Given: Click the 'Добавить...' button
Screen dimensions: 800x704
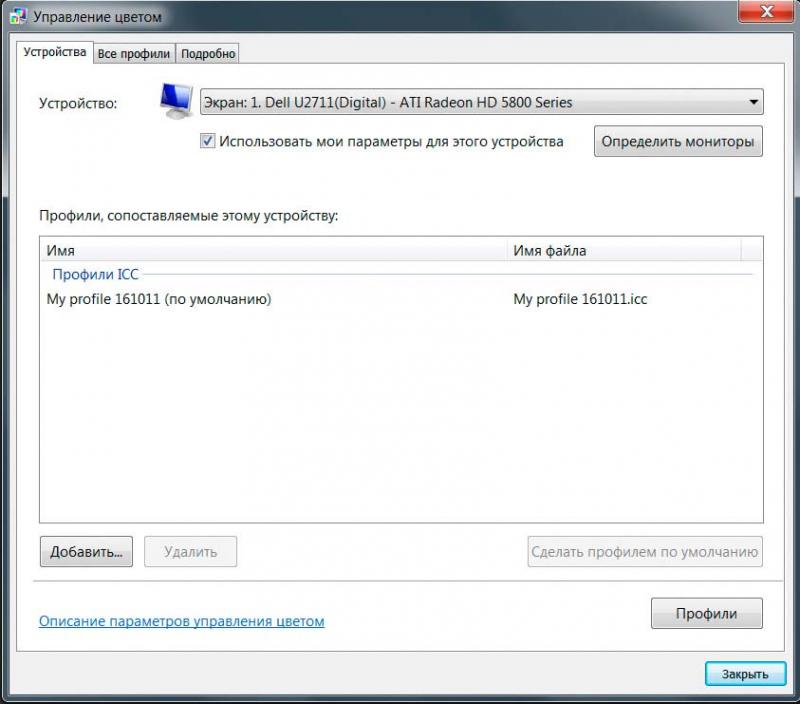Looking at the screenshot, I should click(x=86, y=551).
